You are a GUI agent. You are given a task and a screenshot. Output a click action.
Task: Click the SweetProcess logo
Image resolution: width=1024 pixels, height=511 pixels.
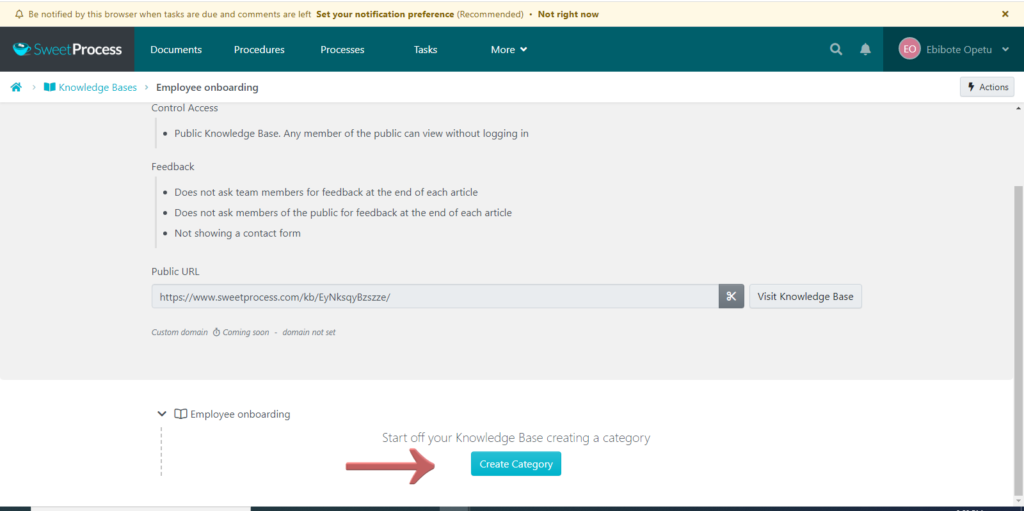67,49
